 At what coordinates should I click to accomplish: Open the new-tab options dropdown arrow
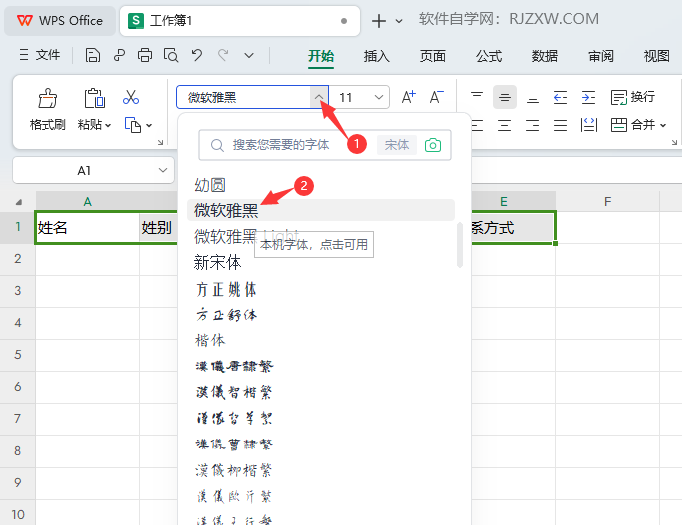coord(399,21)
